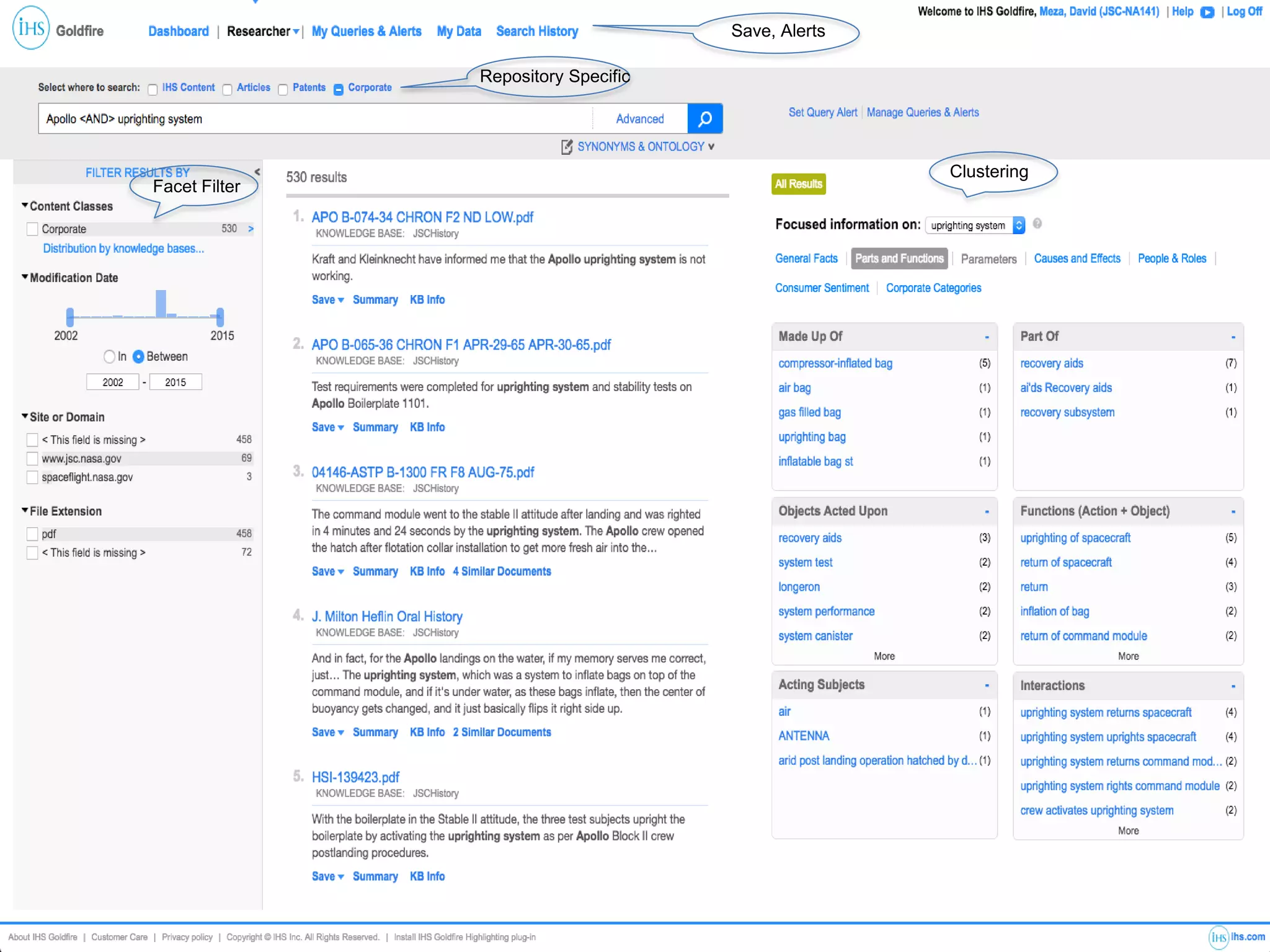Image resolution: width=1270 pixels, height=952 pixels.
Task: Check the IHS Content checkbox
Action: [x=153, y=90]
